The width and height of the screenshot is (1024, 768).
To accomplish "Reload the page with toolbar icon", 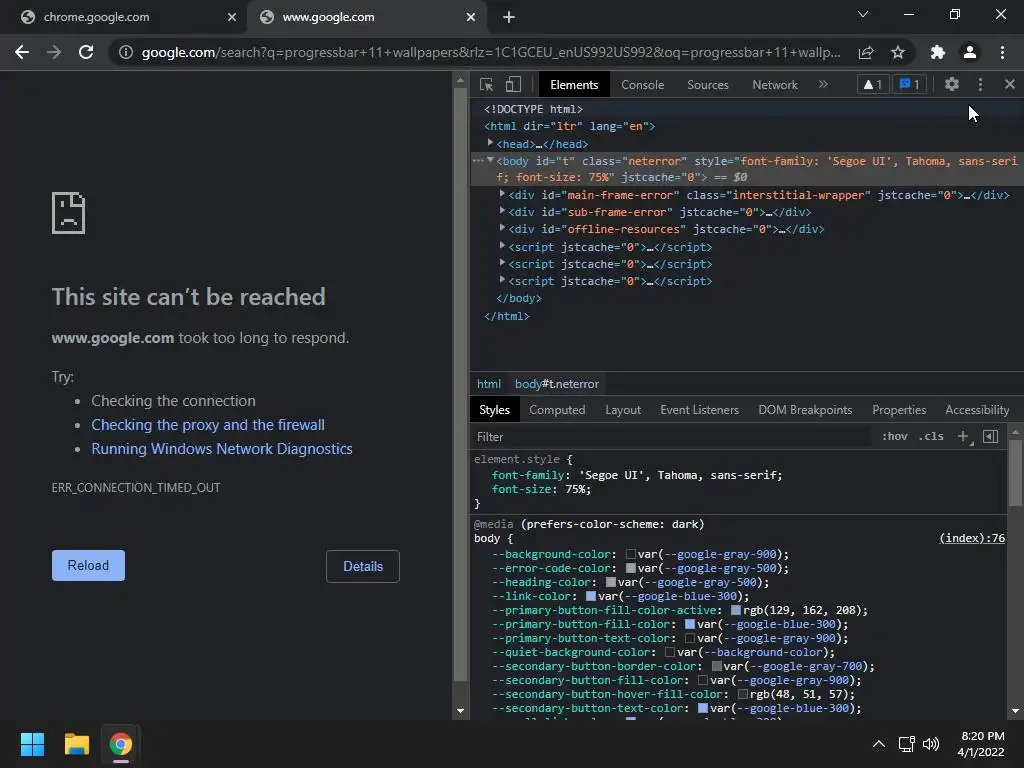I will (x=86, y=52).
